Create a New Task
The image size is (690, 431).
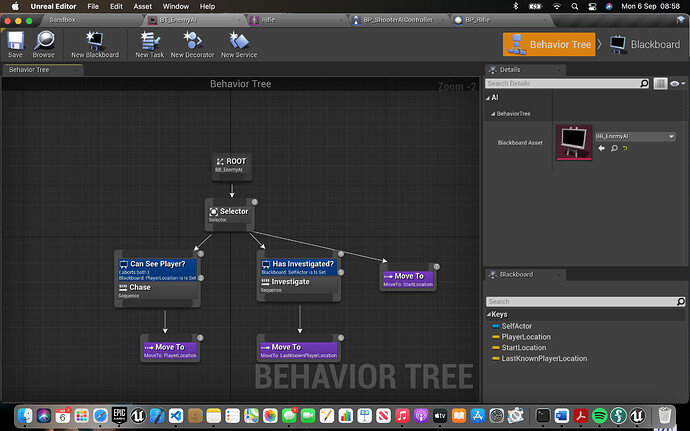[150, 44]
